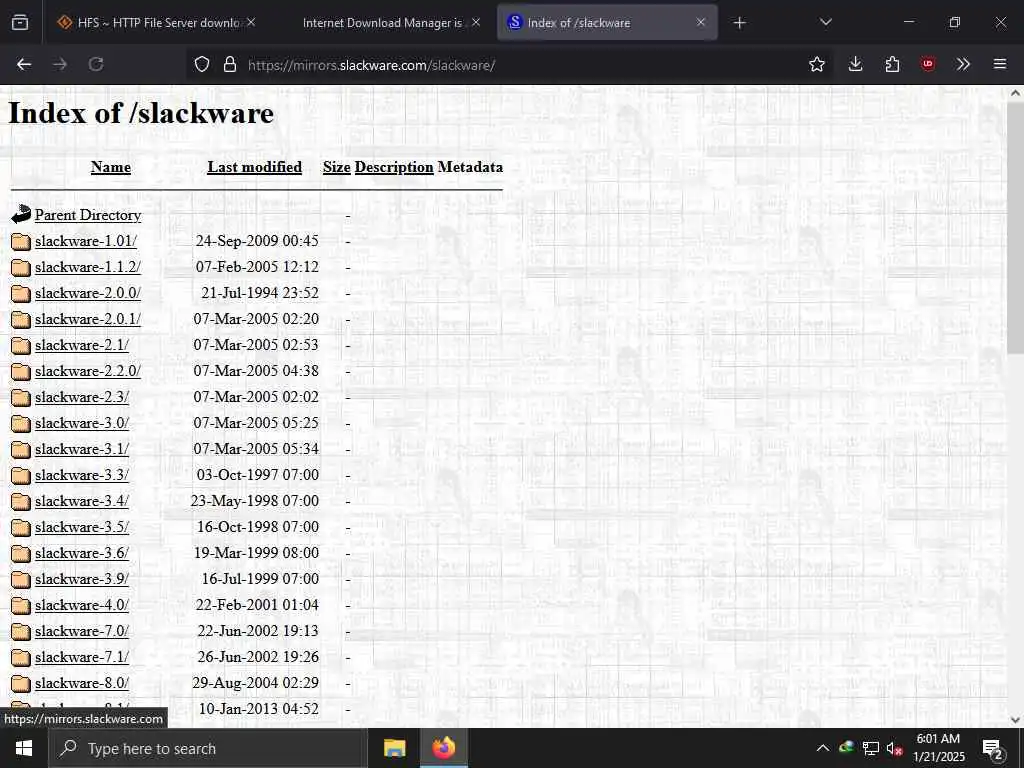Click the page vertical scrollbar thumb

coord(1016,229)
